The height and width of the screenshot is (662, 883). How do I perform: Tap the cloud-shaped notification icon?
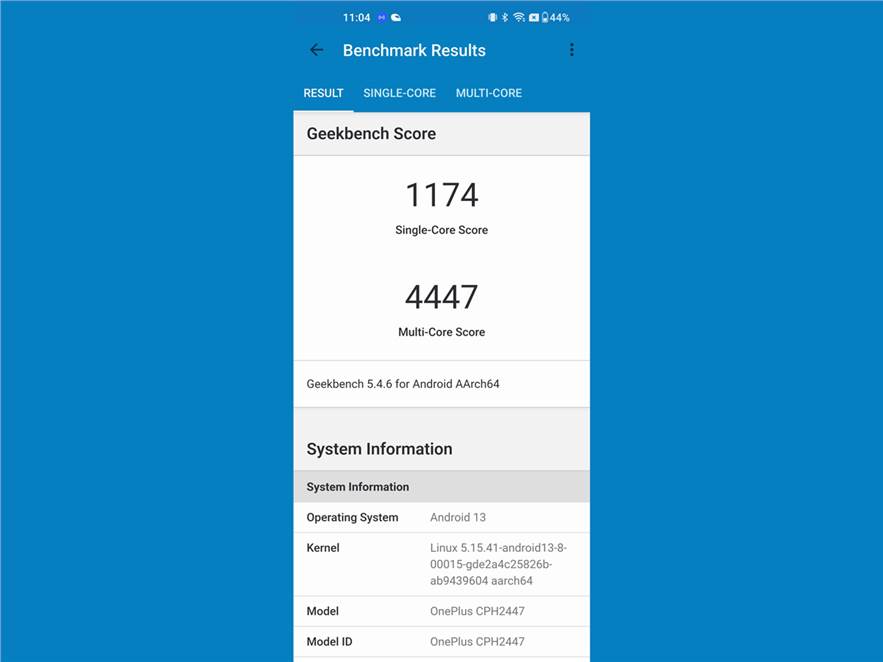coord(396,18)
